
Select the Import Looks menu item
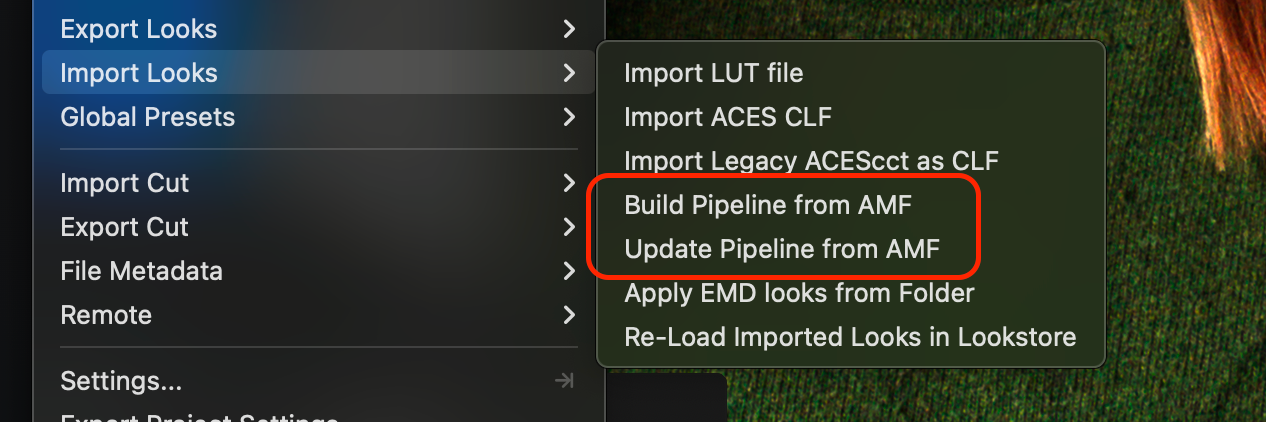click(x=138, y=73)
